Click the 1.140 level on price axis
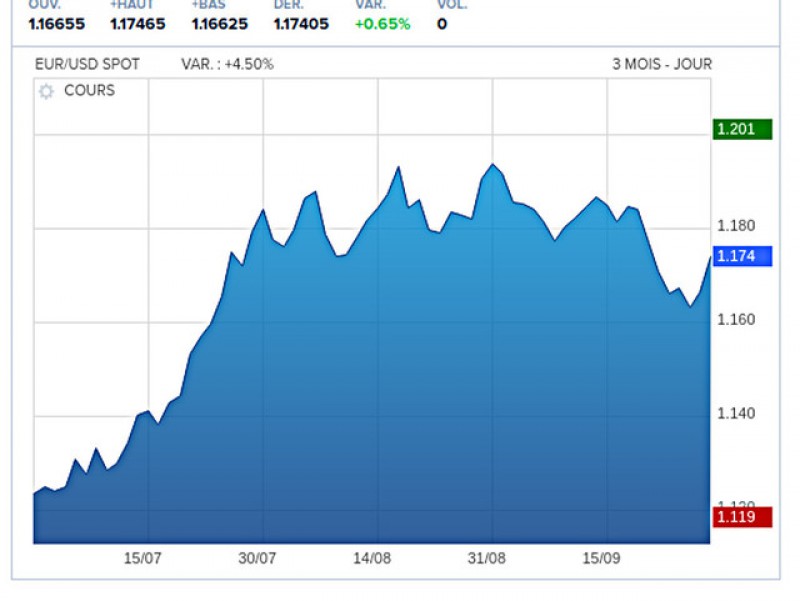The width and height of the screenshot is (800, 601). click(x=735, y=413)
